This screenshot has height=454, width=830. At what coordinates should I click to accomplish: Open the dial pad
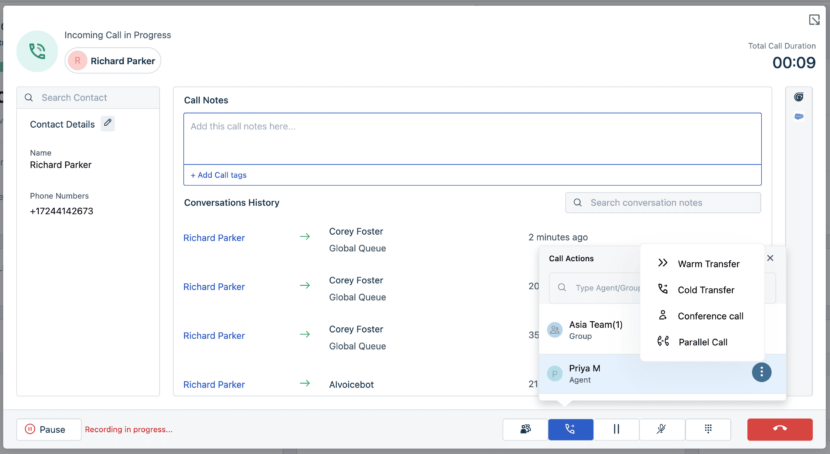(x=708, y=429)
